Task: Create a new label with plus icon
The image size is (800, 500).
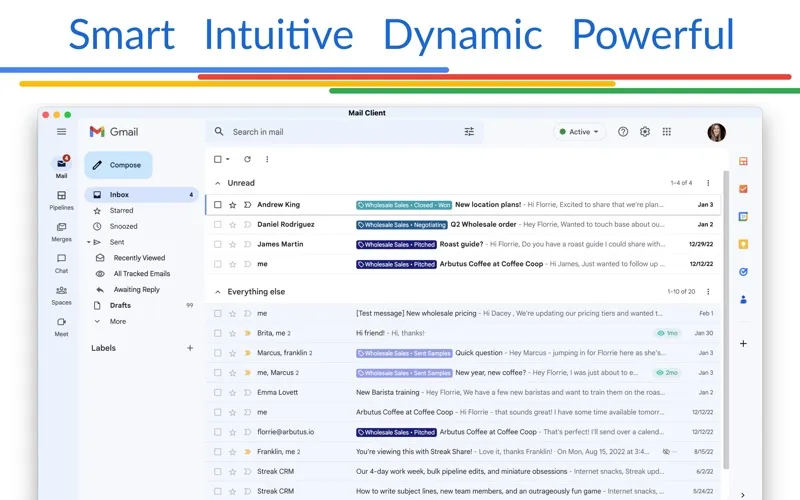Action: pyautogui.click(x=190, y=348)
